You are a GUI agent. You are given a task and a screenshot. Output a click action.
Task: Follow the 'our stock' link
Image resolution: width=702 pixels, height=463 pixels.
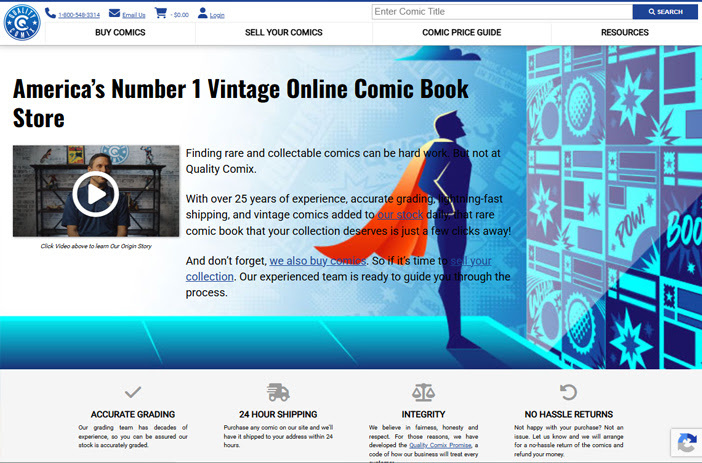point(400,215)
